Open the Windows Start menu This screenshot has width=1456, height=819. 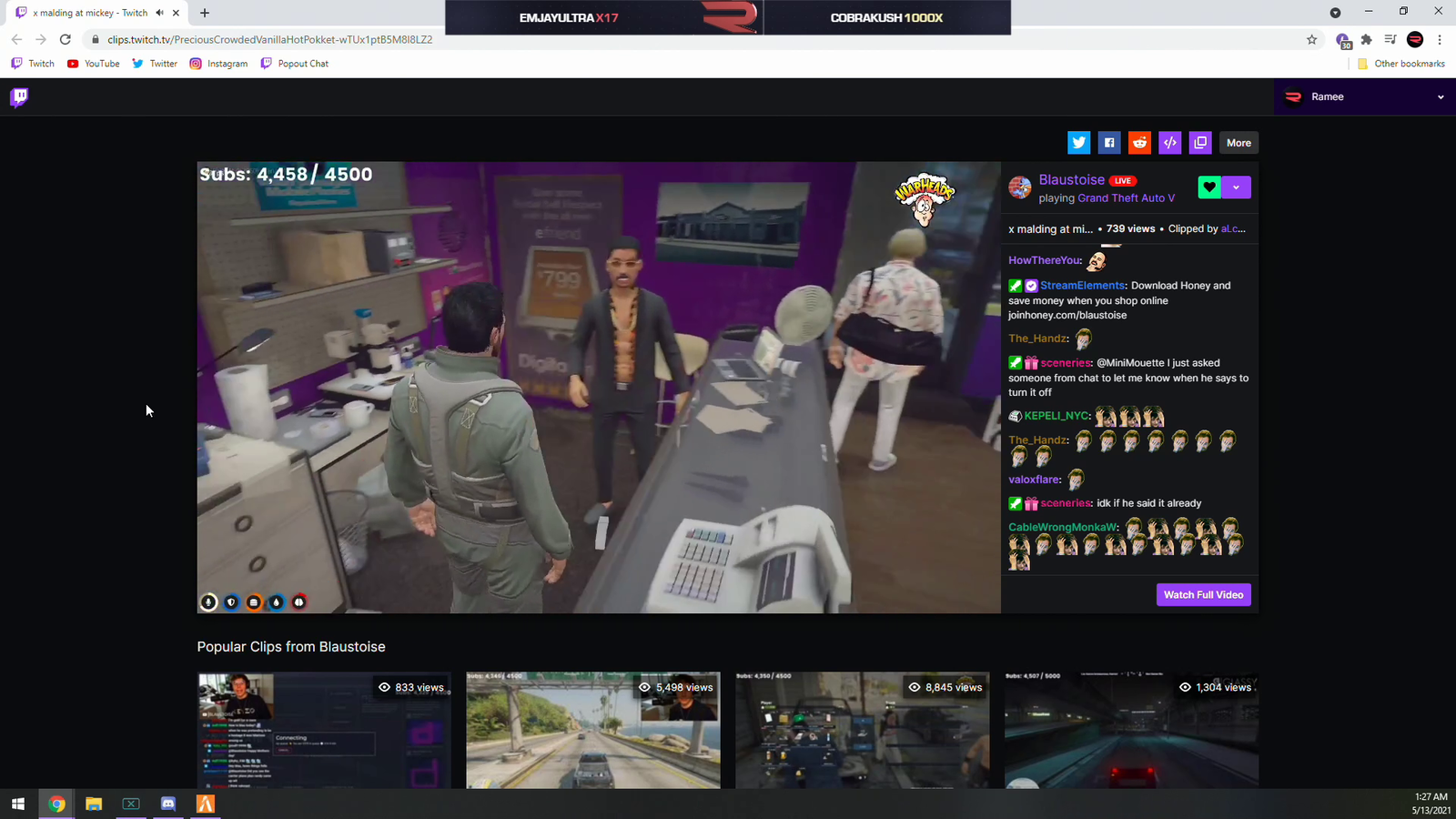(x=18, y=804)
